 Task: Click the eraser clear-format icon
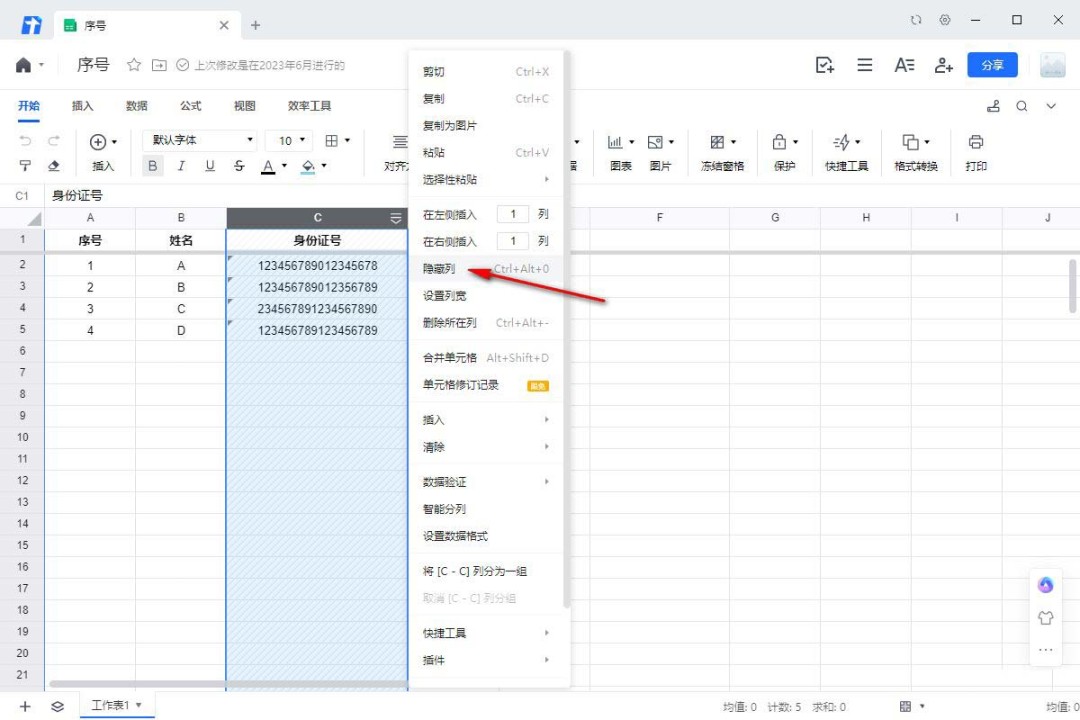(x=54, y=166)
